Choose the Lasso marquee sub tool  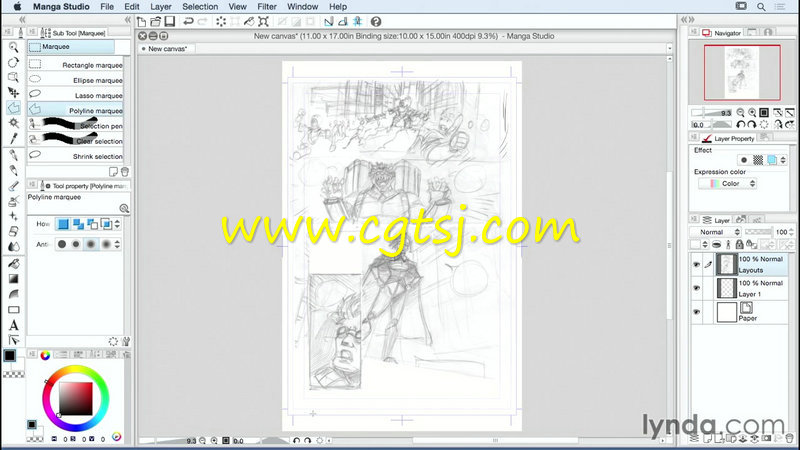[76, 95]
